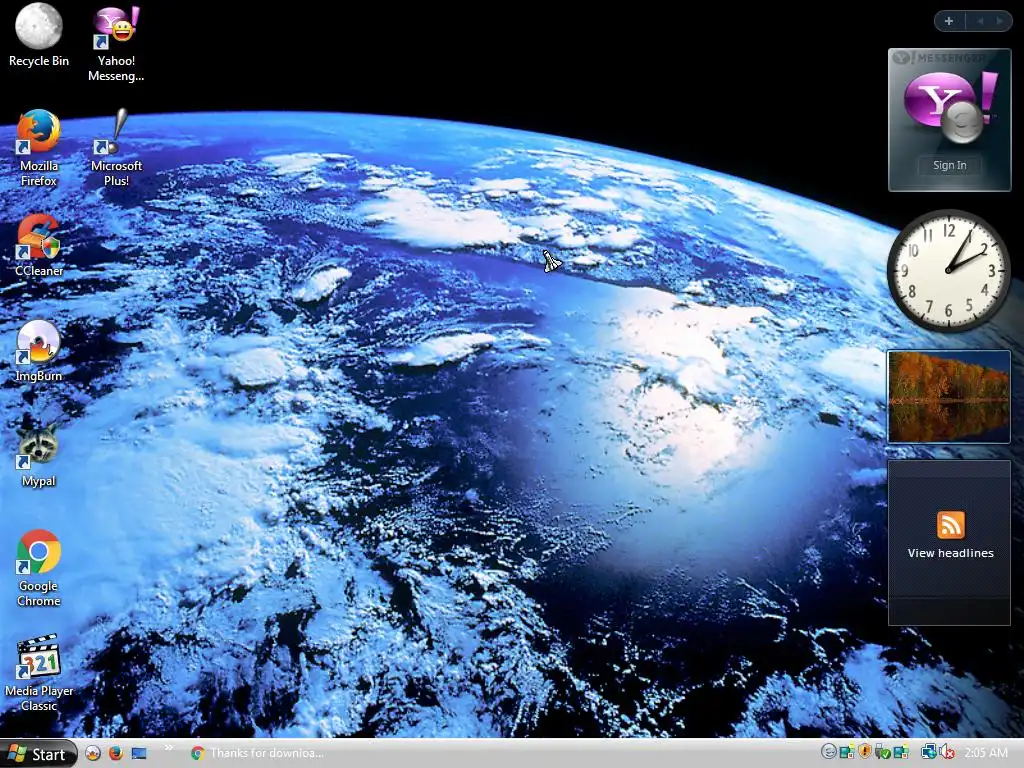1024x768 pixels.
Task: Click the 2:05 AM taskbar clock
Action: [986, 752]
